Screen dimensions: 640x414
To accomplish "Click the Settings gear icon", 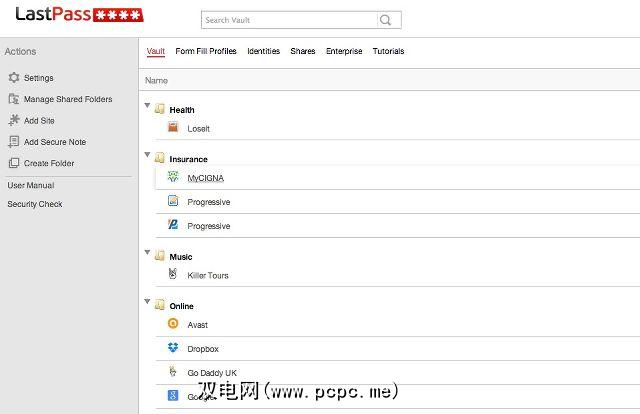I will tap(14, 78).
